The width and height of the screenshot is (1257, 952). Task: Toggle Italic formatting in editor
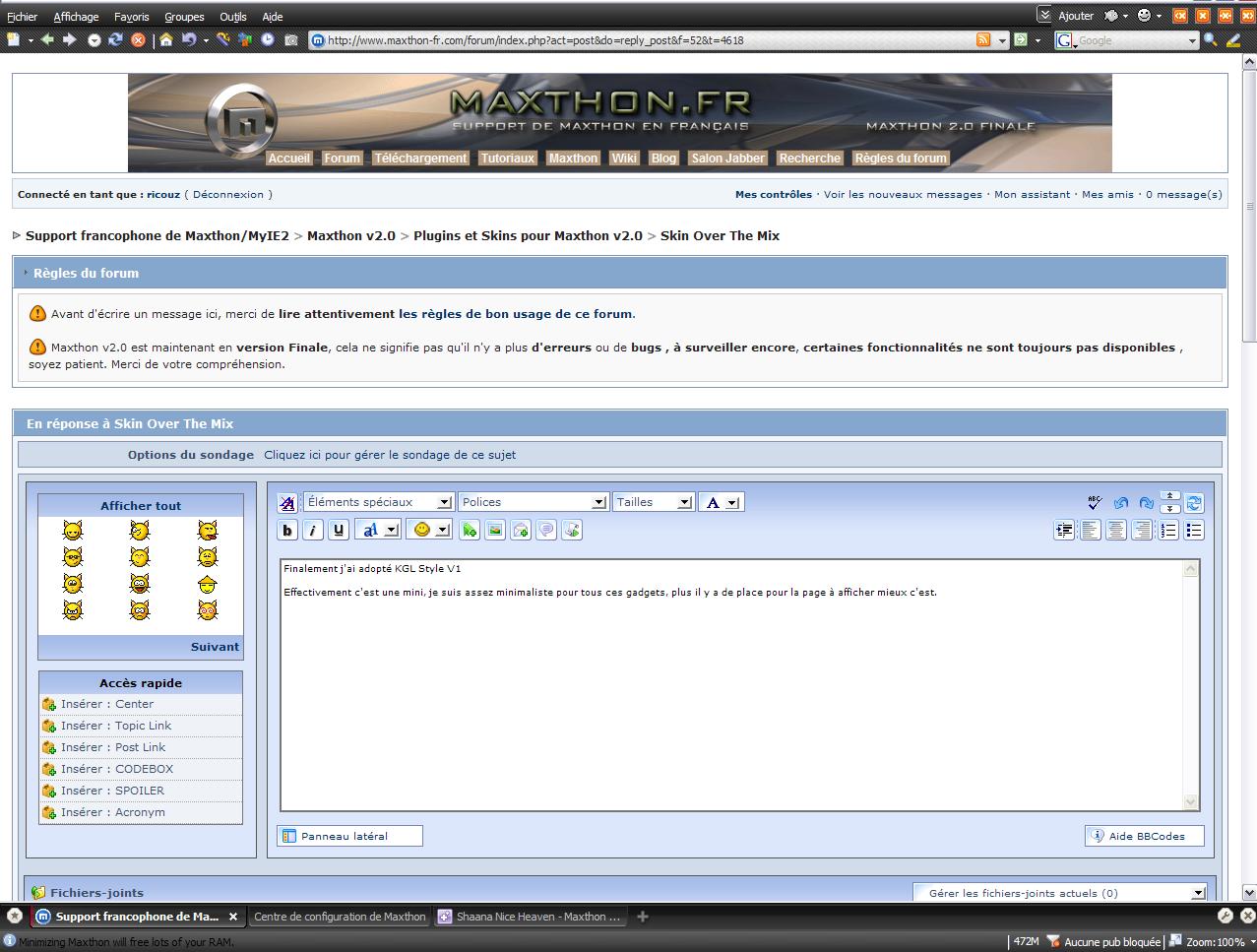tap(313, 530)
